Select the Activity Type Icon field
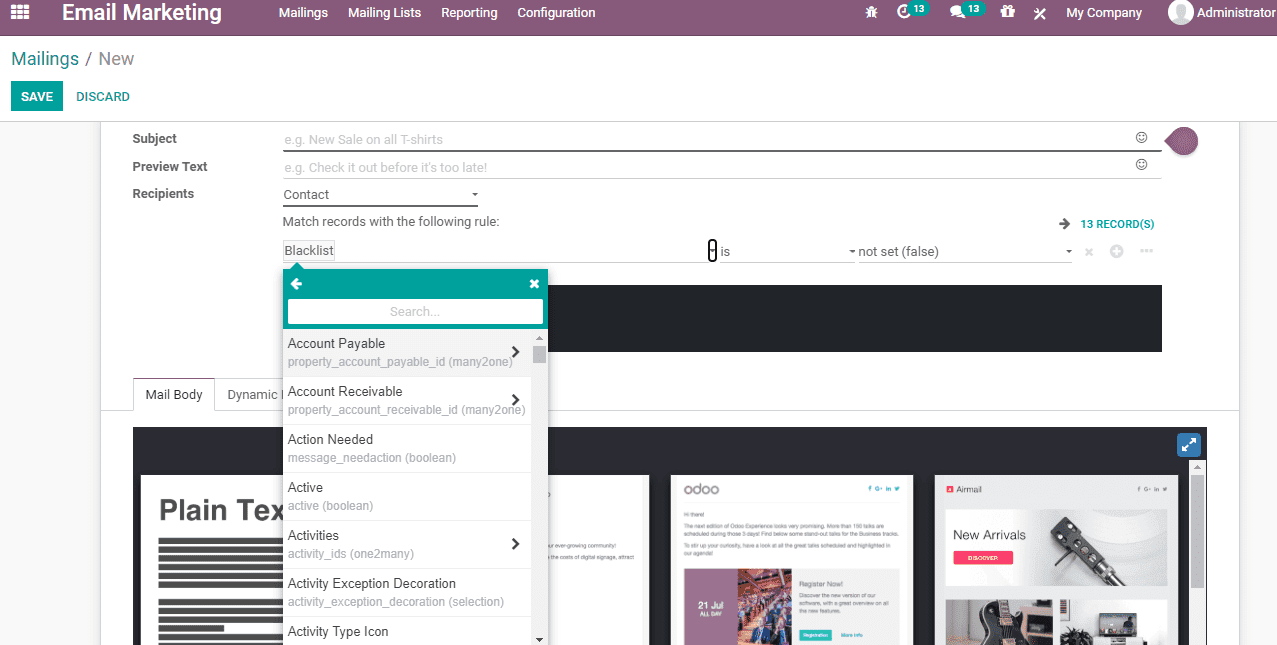The image size is (1277, 645). coord(407,631)
